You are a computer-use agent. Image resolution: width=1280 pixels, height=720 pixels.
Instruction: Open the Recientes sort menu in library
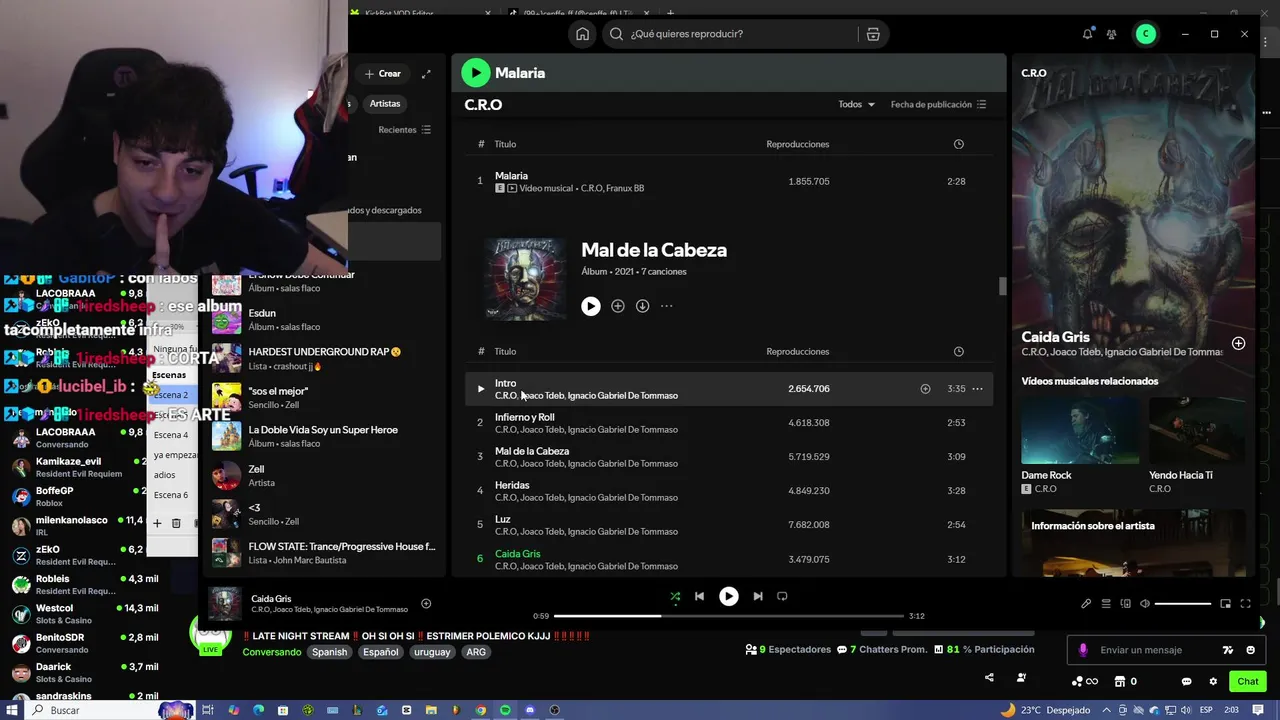[404, 130]
